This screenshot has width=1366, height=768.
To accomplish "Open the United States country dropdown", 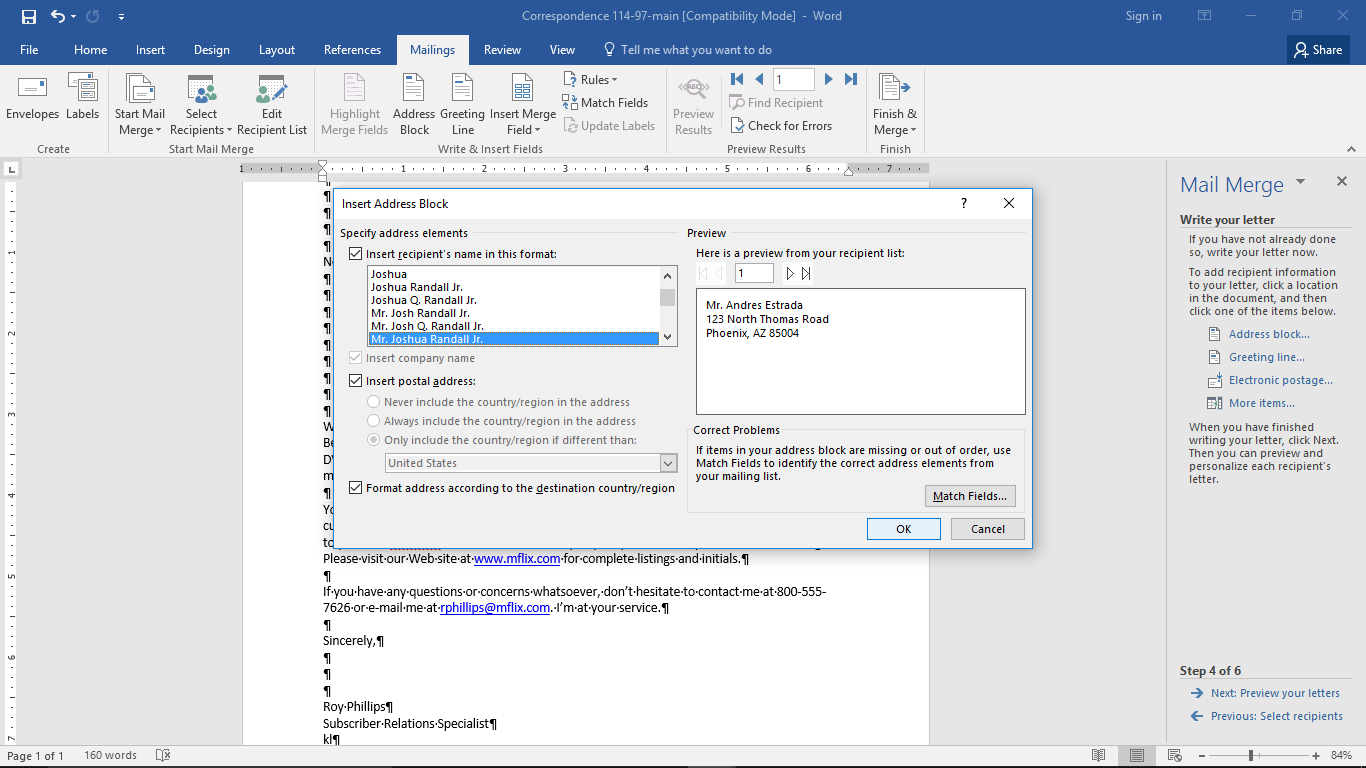I will point(669,463).
